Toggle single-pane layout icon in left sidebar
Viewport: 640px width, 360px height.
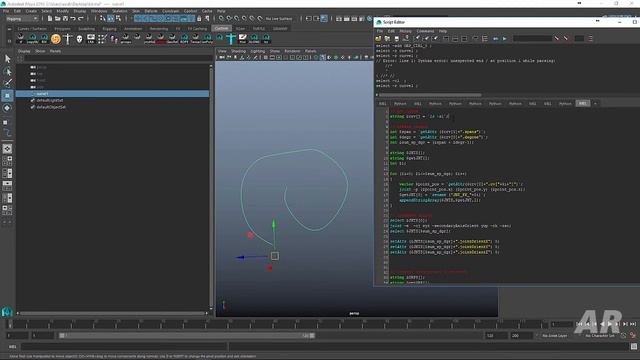click(x=7, y=149)
